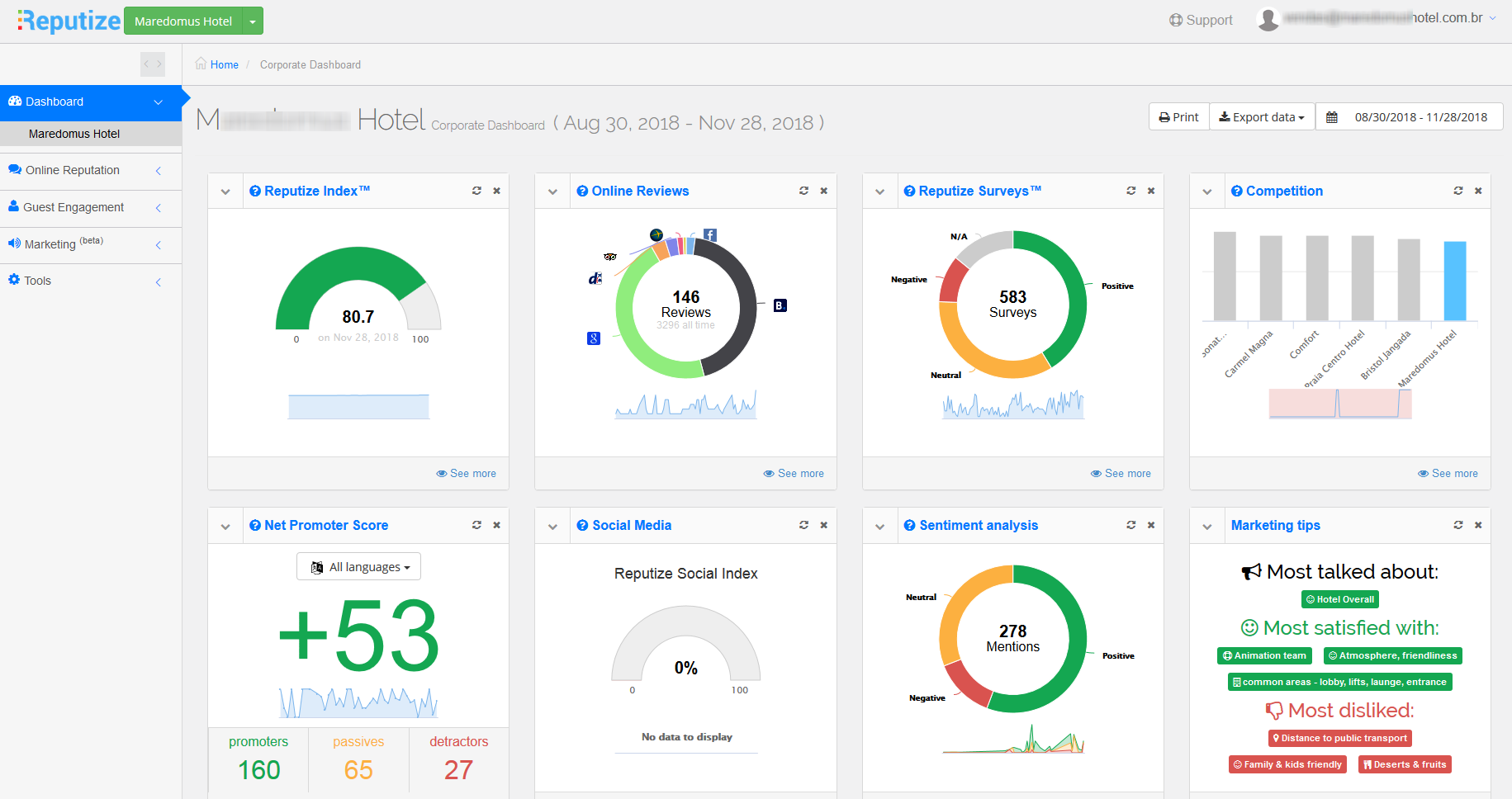The width and height of the screenshot is (1512, 799).
Task: Open the Export data dropdown
Action: pos(1262,117)
